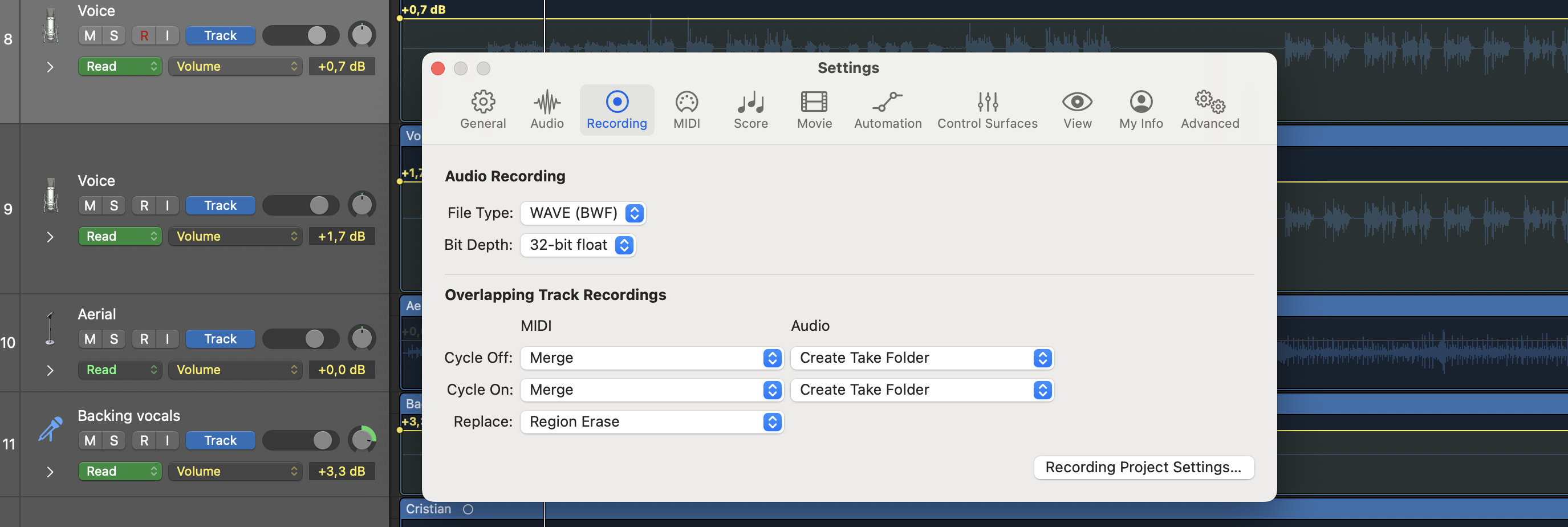Open MIDI Cycle On Merge dropdown
1568x527 pixels.
click(x=652, y=390)
